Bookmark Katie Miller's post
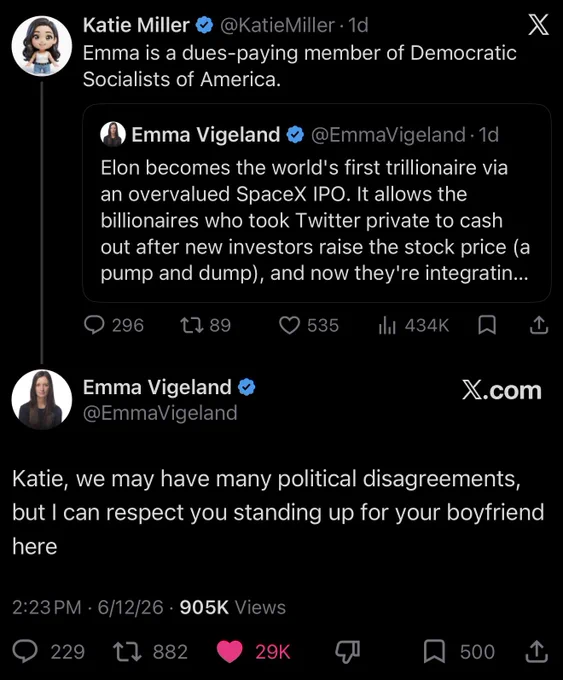Screen dimensions: 563x680 (487, 325)
